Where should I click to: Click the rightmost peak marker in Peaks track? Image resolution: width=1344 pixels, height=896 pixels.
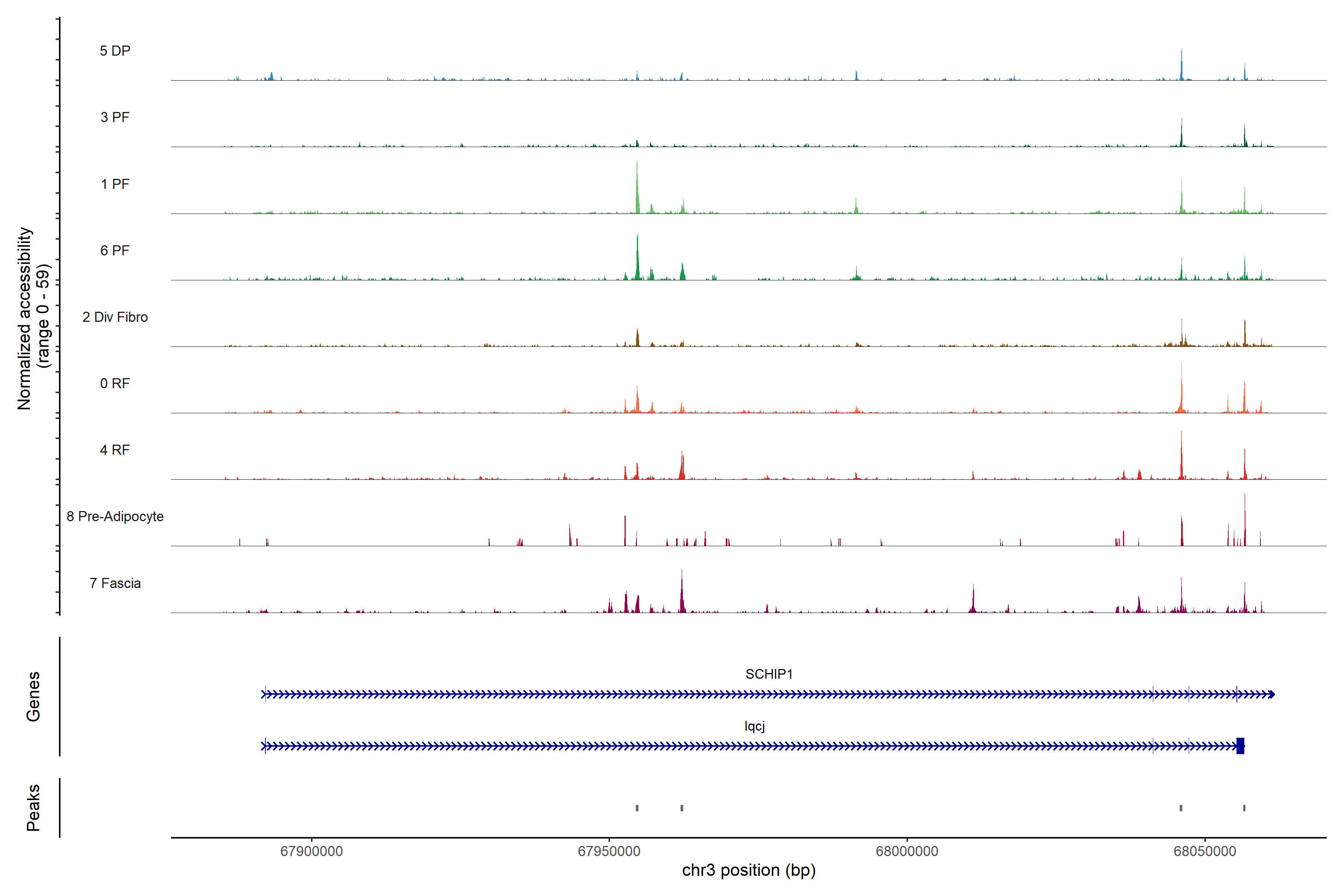pyautogui.click(x=1244, y=808)
